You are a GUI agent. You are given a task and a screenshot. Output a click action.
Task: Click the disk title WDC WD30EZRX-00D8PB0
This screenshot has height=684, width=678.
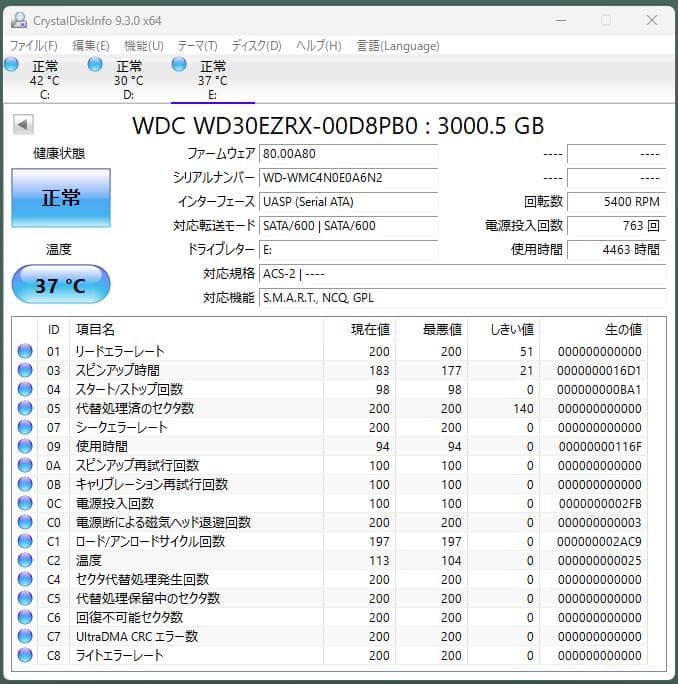[x=275, y=126]
